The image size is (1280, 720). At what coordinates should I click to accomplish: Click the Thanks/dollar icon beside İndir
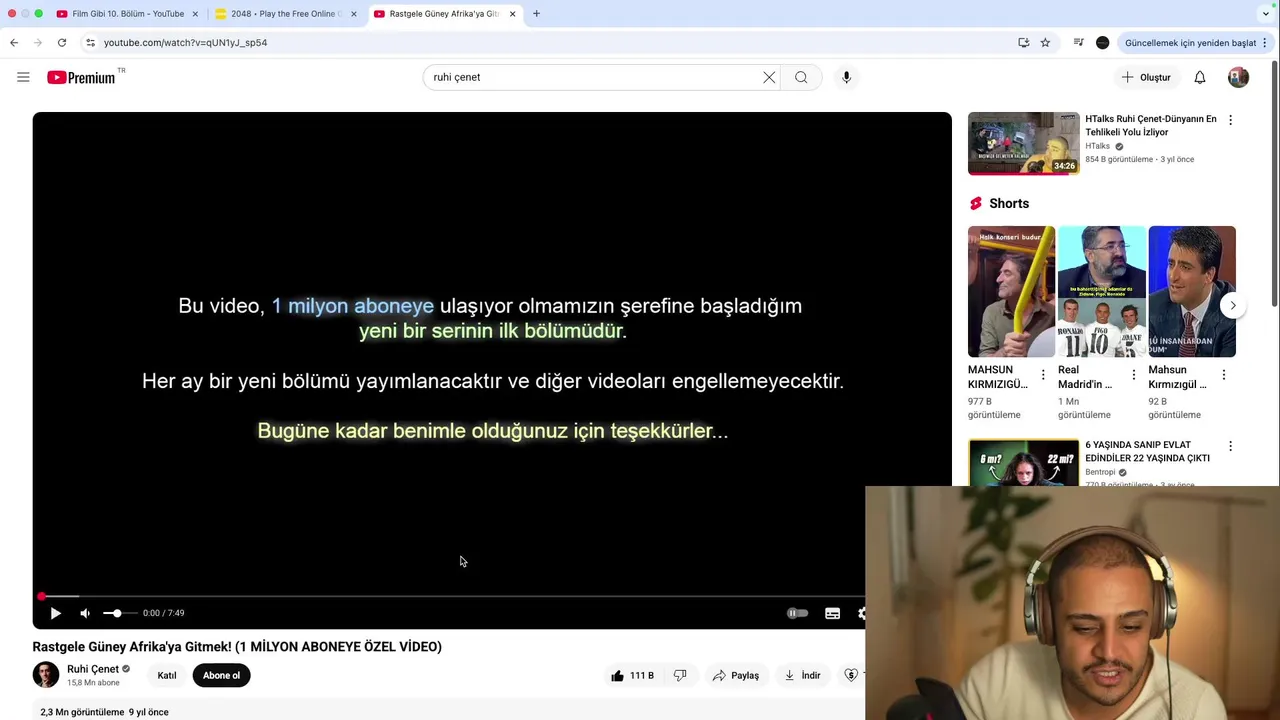851,675
